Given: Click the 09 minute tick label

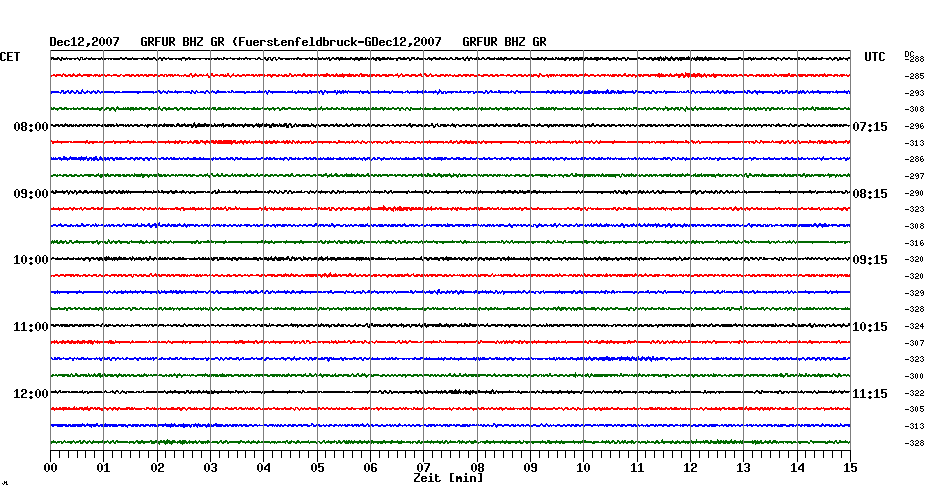Looking at the screenshot, I should [x=530, y=468].
